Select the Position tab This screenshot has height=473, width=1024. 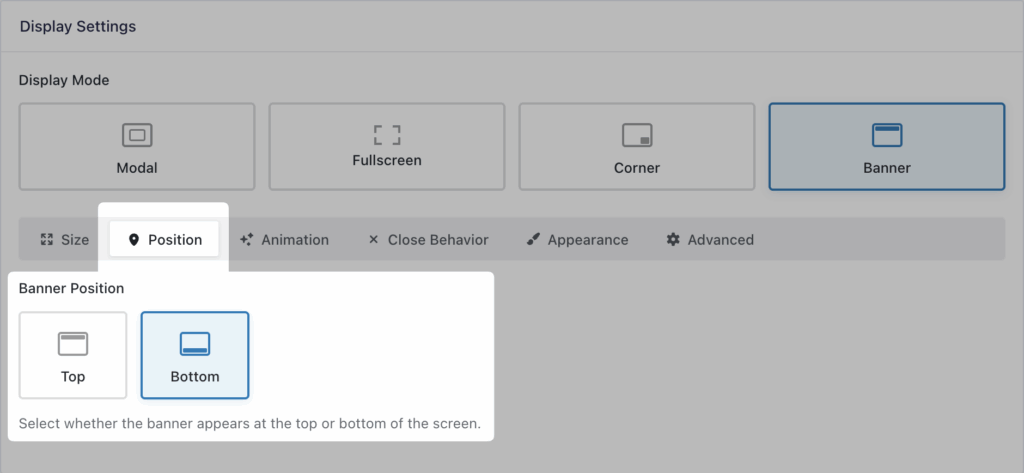(x=164, y=240)
